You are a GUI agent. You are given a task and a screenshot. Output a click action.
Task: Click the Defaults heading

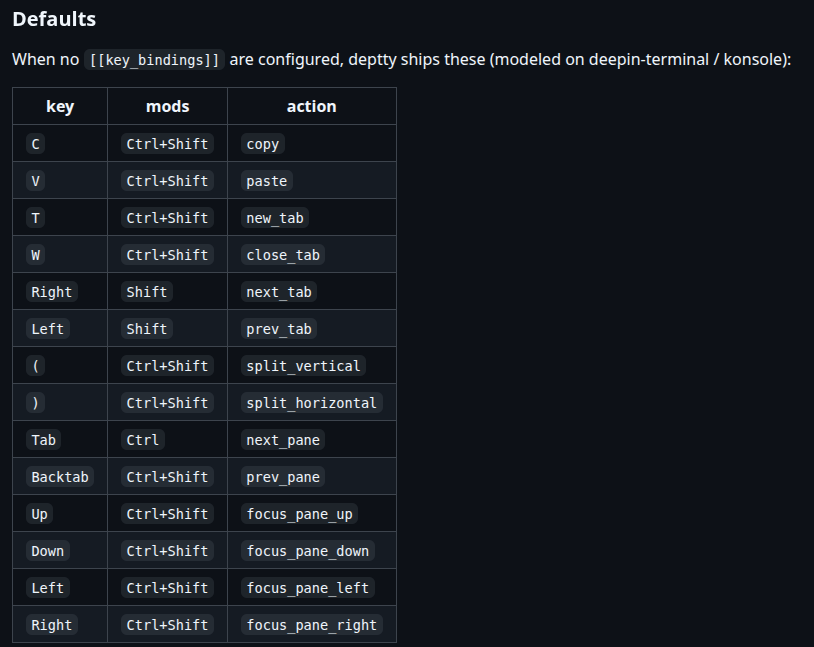(54, 19)
